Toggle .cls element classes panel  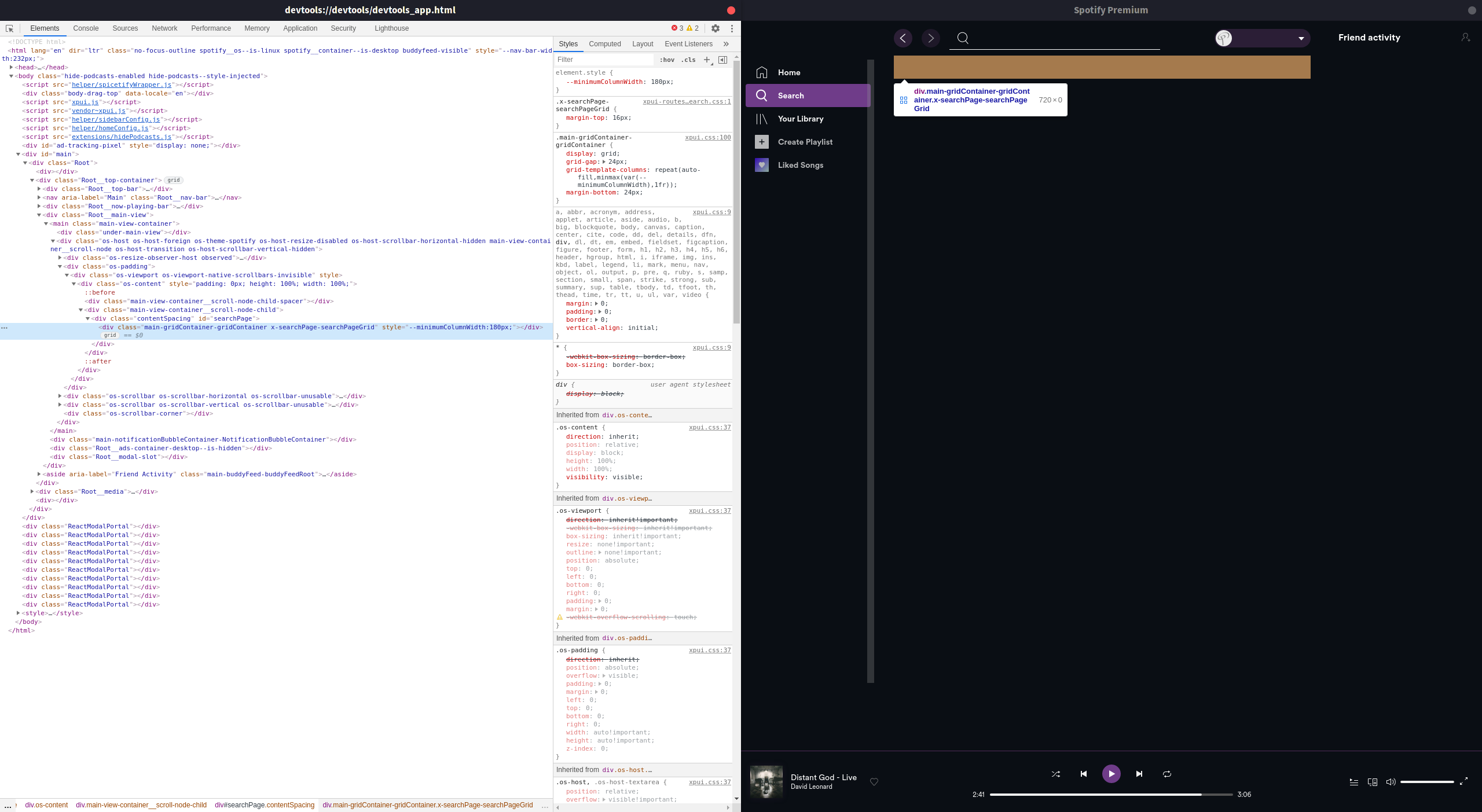tap(688, 60)
